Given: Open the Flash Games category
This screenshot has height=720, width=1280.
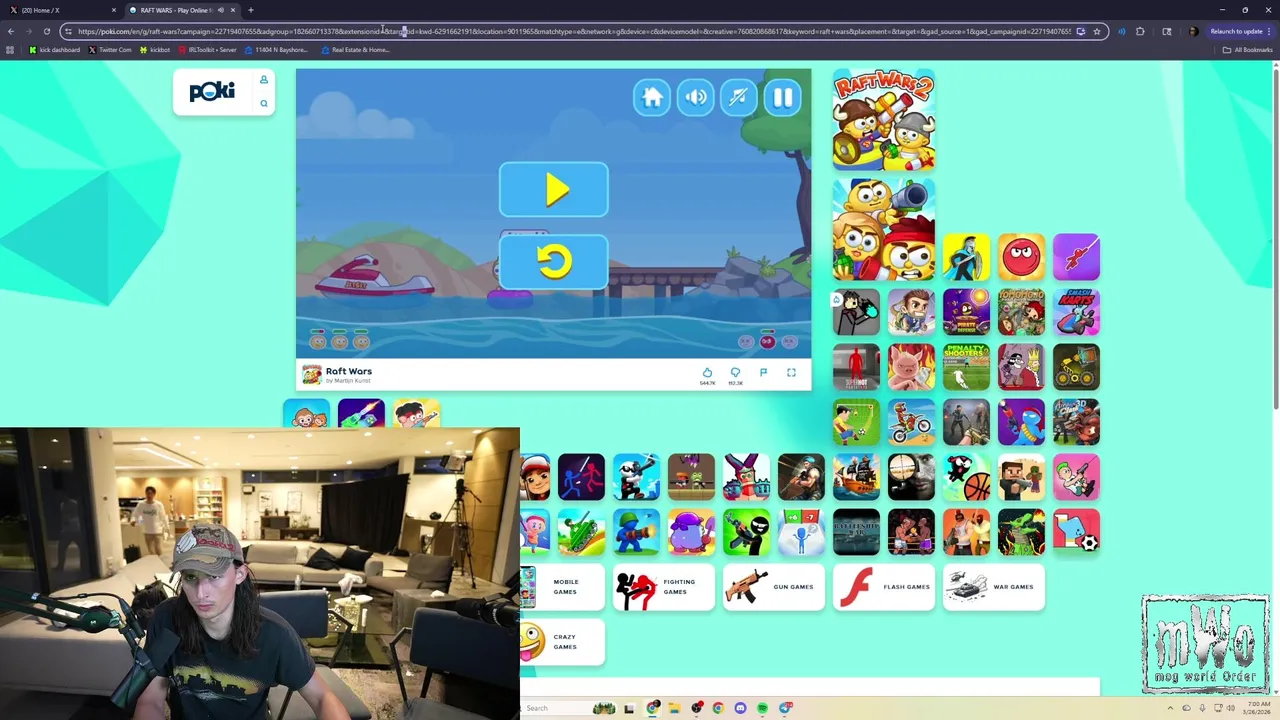Looking at the screenshot, I should (884, 587).
